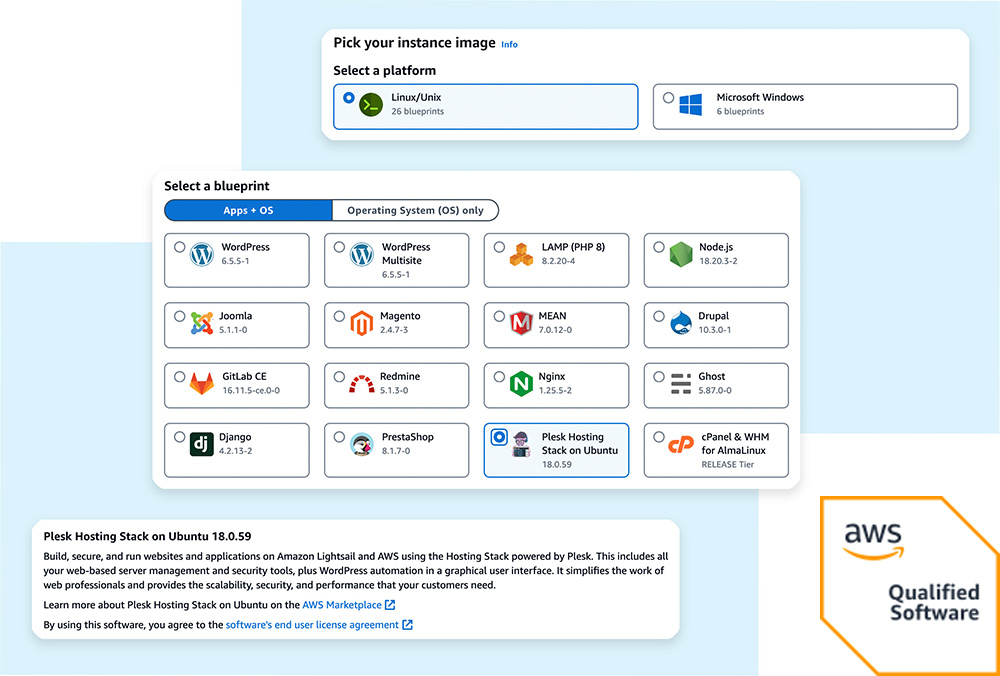Click the cPanel "RELEASE Tier" text

coord(726,464)
